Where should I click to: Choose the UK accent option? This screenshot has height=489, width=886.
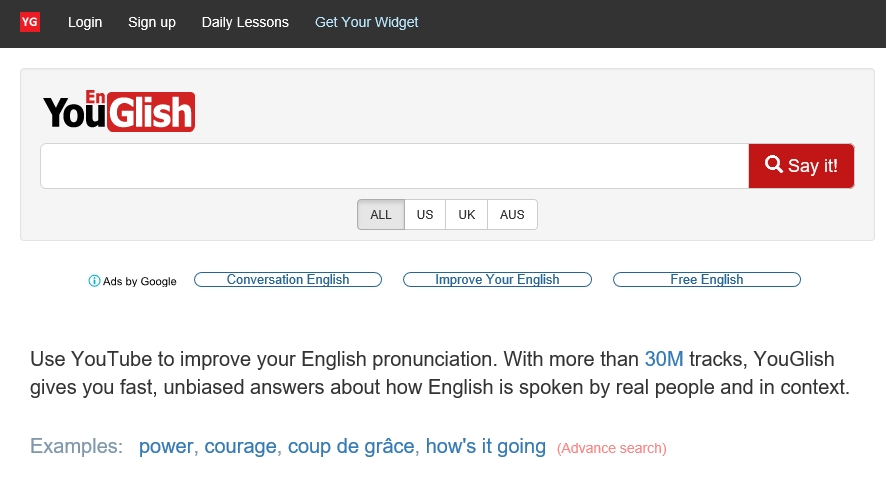(466, 215)
